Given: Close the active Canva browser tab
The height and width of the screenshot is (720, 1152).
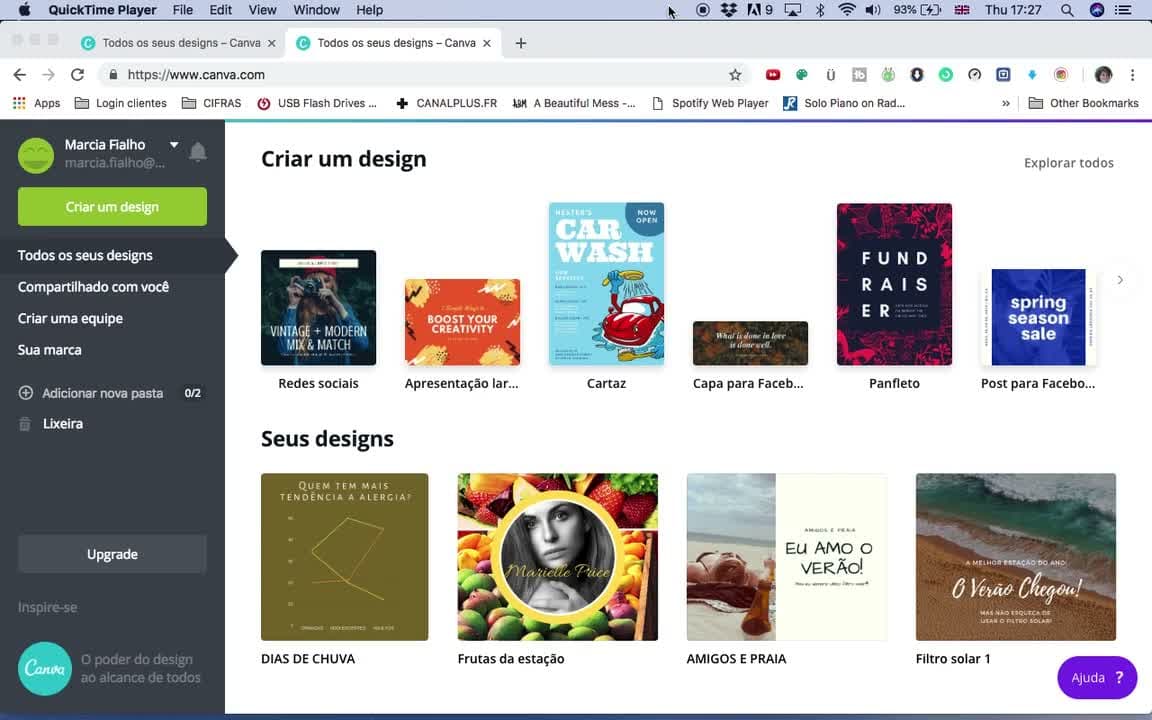Looking at the screenshot, I should click(x=486, y=43).
